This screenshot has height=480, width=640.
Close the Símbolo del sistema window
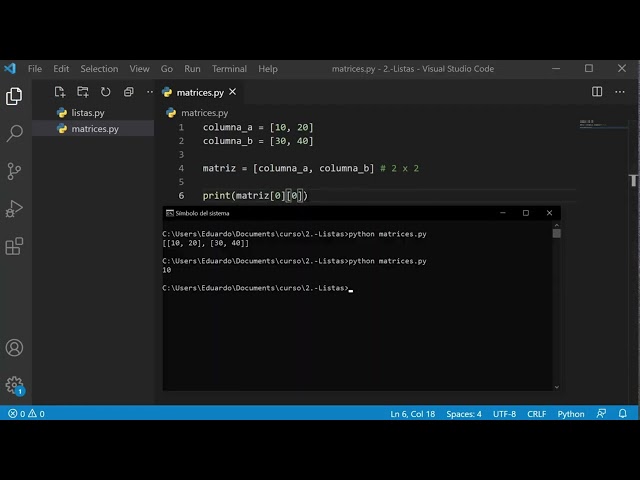[x=549, y=213]
